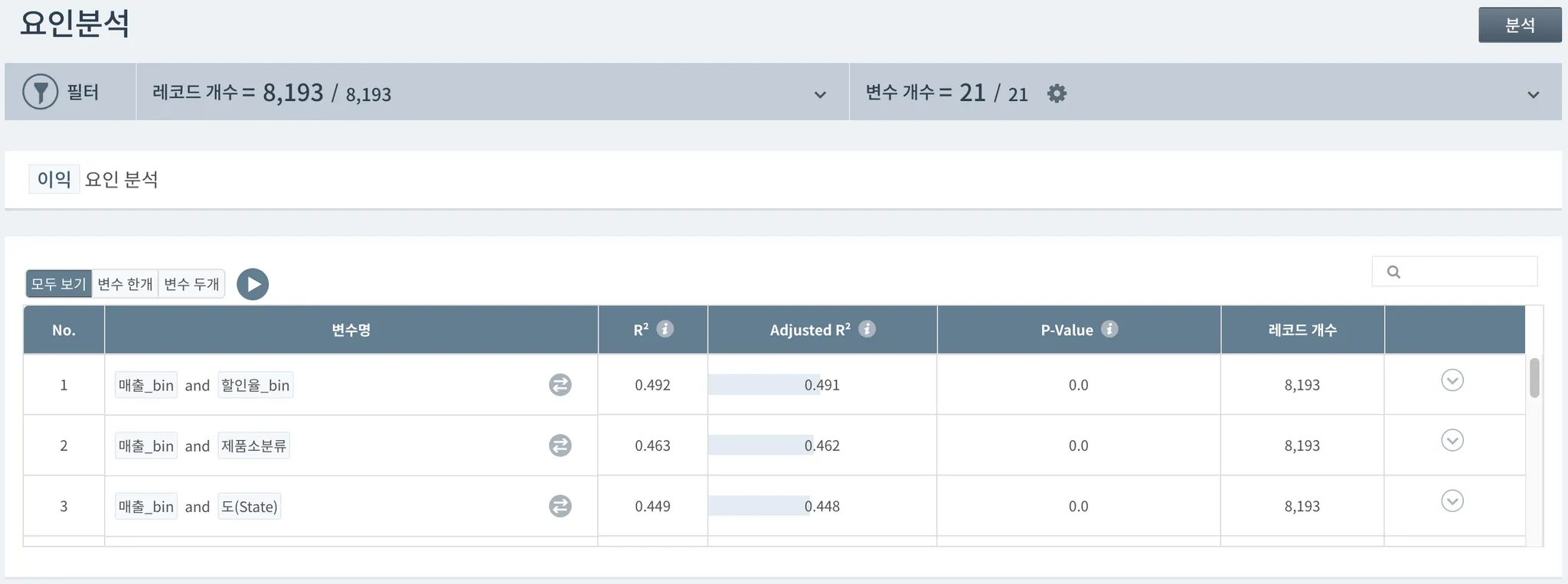The width and height of the screenshot is (1568, 584).
Task: Select the 모두 보기 view toggle
Action: pyautogui.click(x=58, y=284)
